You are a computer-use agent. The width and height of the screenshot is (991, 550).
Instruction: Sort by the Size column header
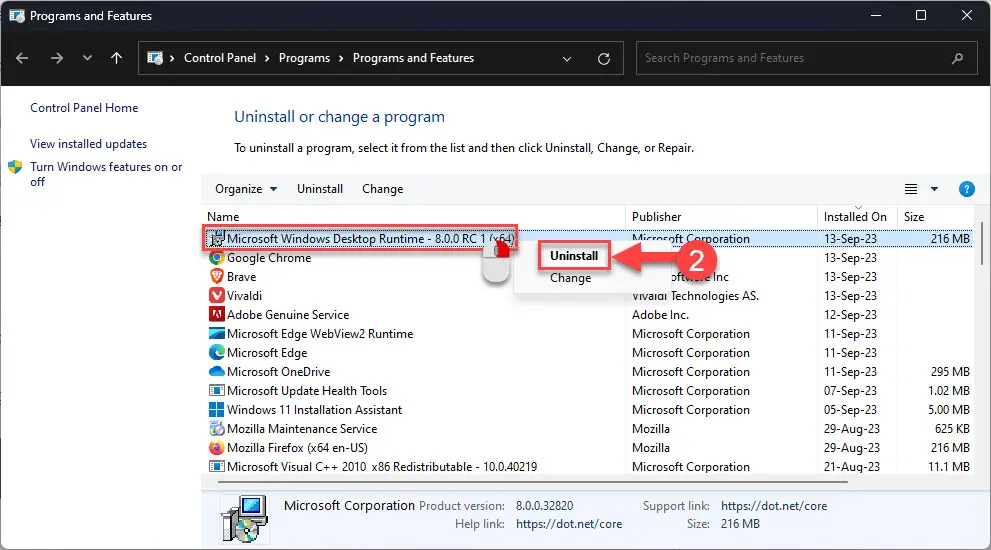(x=935, y=217)
